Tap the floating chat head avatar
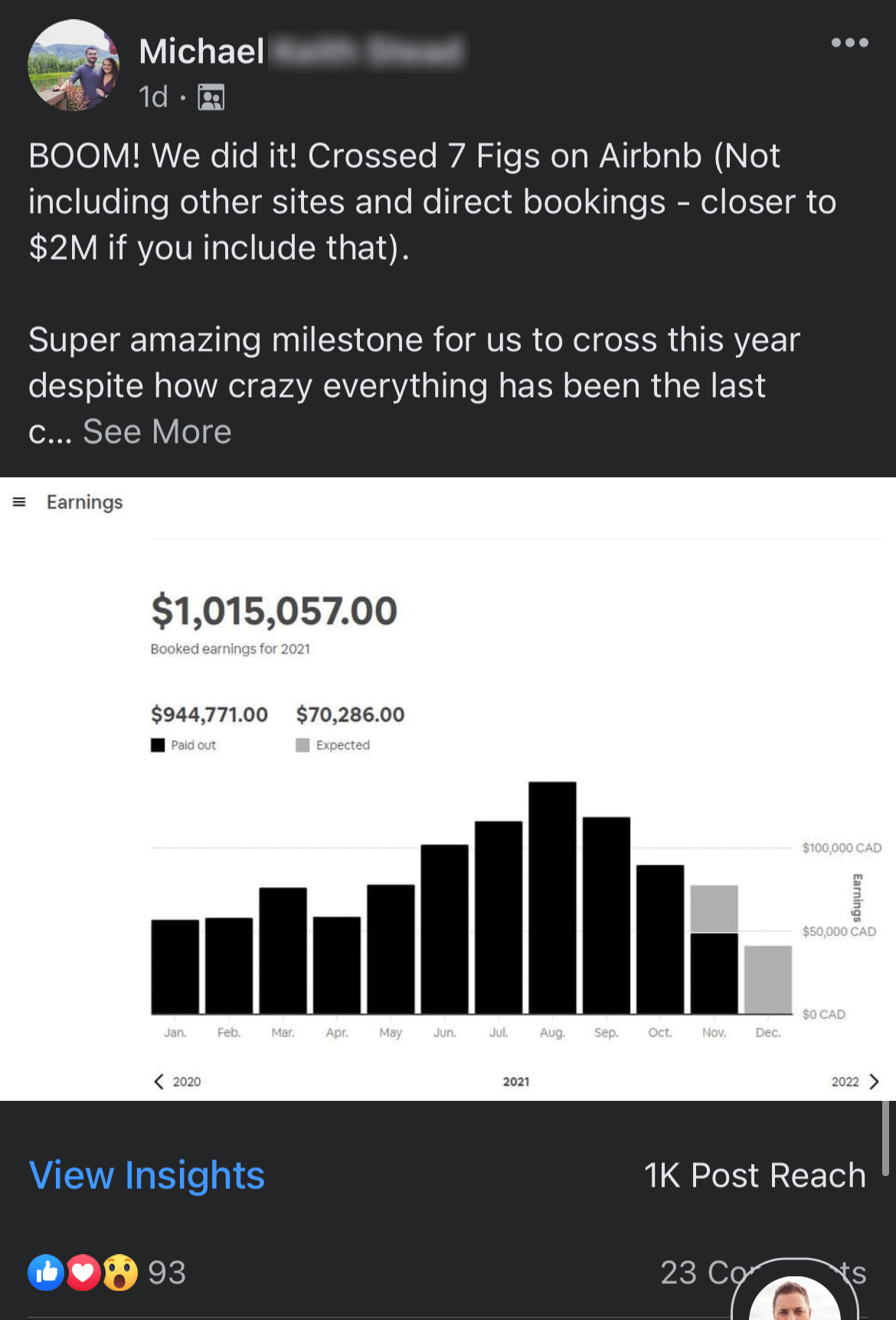Image resolution: width=896 pixels, height=1320 pixels. [794, 1295]
